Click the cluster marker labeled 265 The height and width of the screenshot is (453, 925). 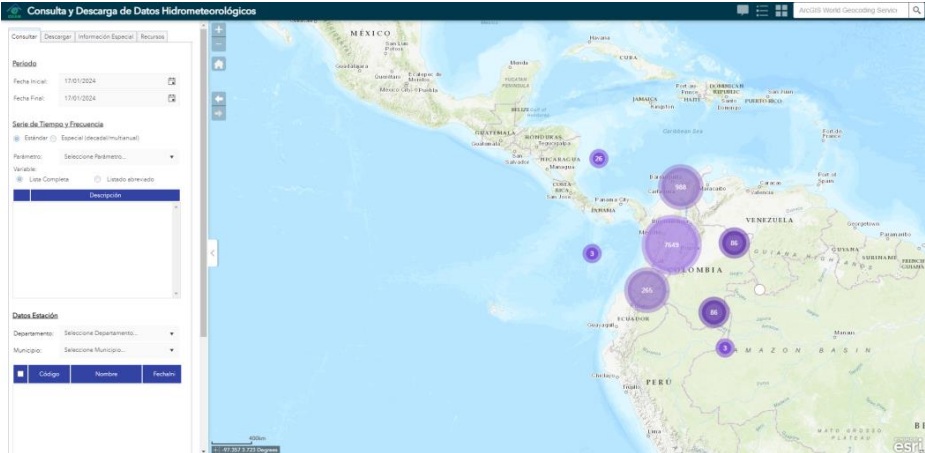pos(647,290)
